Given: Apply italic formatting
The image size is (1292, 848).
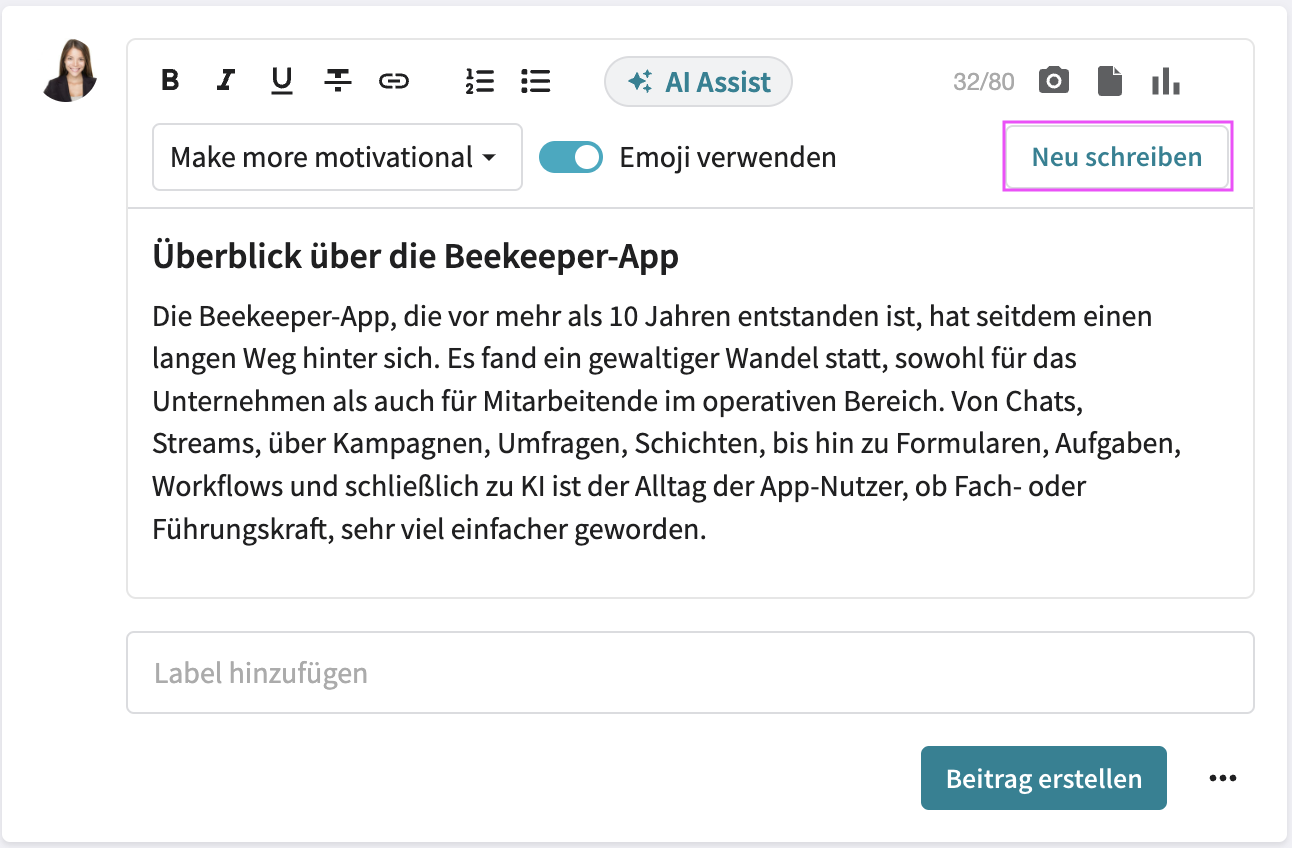Looking at the screenshot, I should (x=225, y=81).
